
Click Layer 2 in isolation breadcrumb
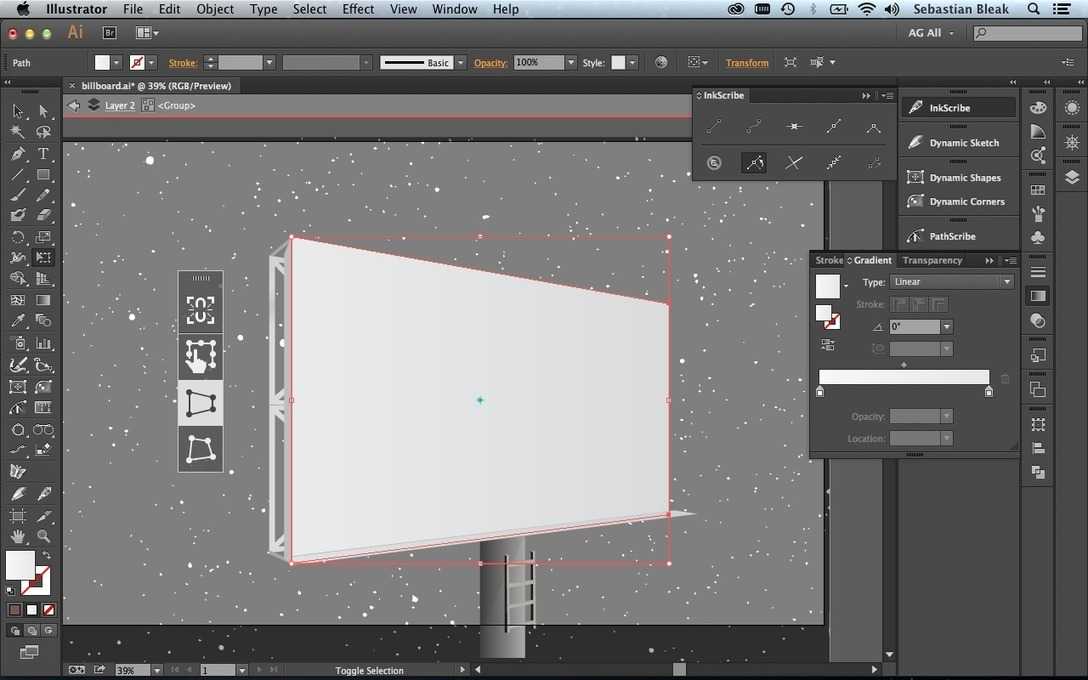point(119,105)
